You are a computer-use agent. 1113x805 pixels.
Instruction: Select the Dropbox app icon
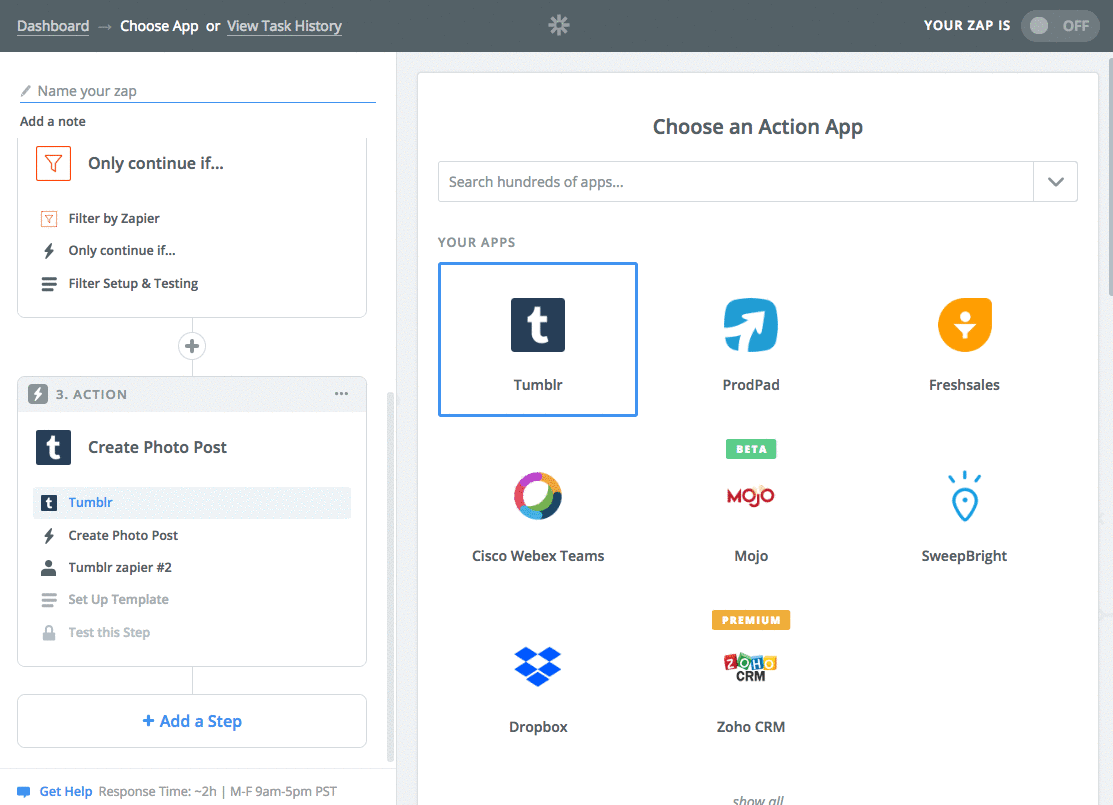538,667
